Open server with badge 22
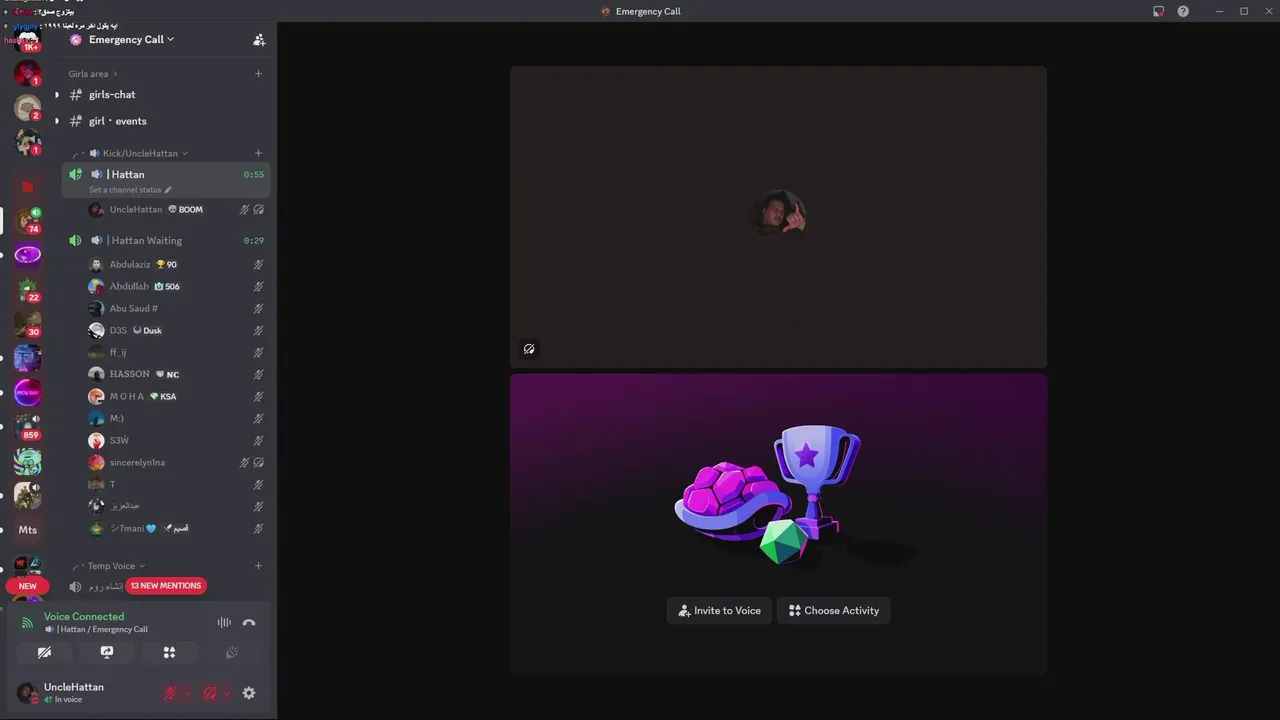The height and width of the screenshot is (720, 1280). [x=27, y=289]
